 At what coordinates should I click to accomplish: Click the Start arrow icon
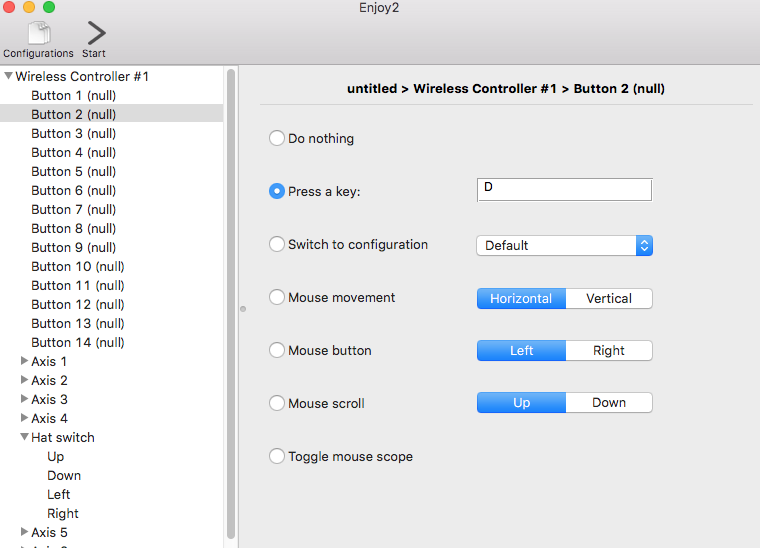(96, 33)
